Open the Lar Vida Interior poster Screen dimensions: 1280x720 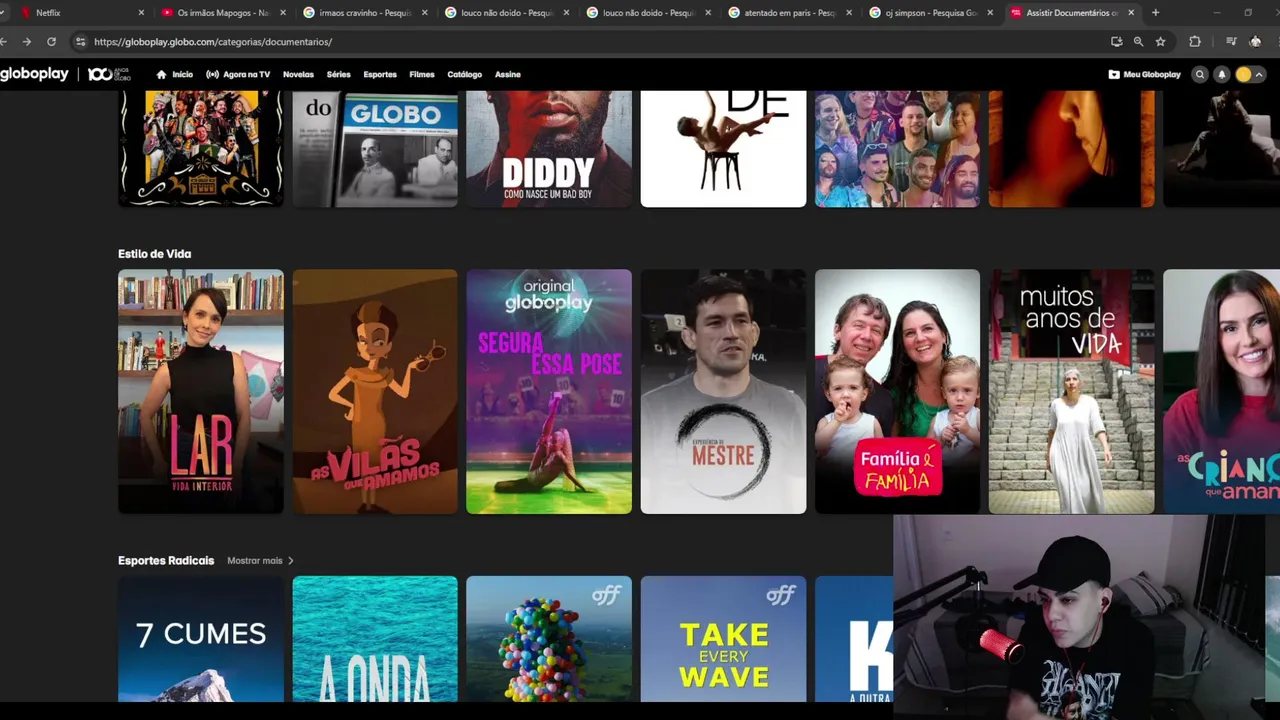point(201,391)
